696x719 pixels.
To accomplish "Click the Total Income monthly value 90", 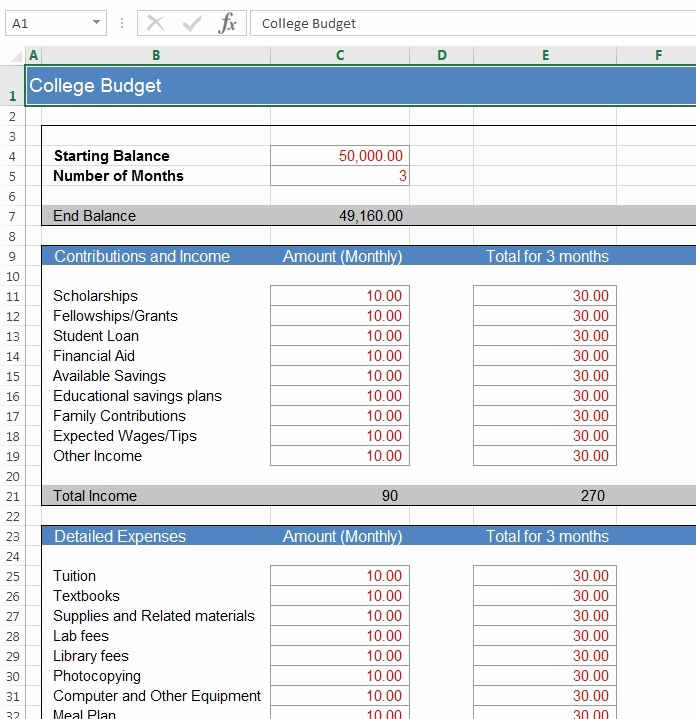I will 390,496.
